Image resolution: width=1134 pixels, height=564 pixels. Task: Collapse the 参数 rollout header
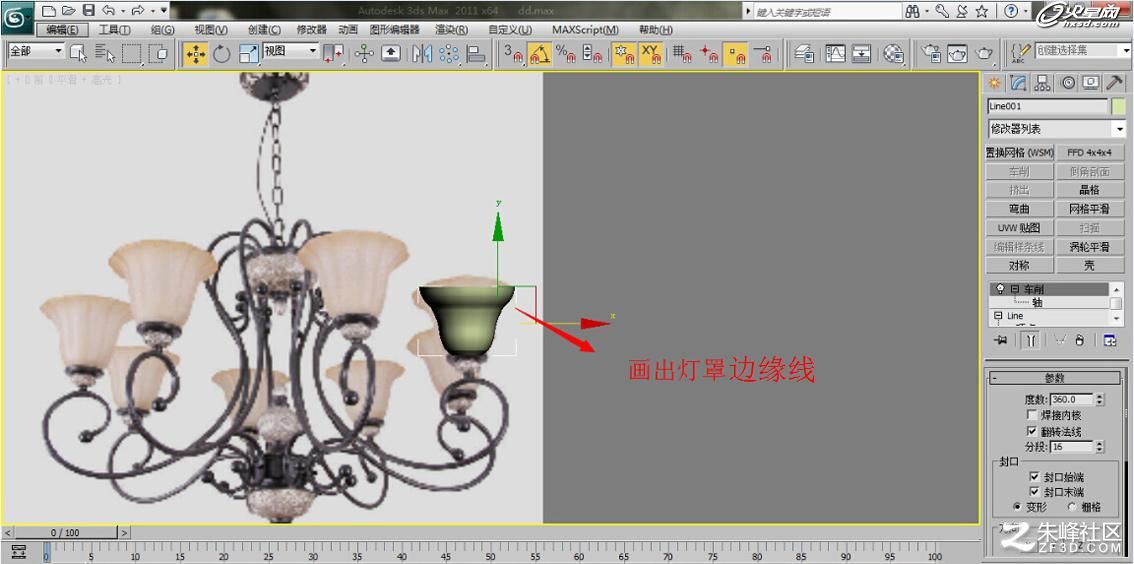1054,378
